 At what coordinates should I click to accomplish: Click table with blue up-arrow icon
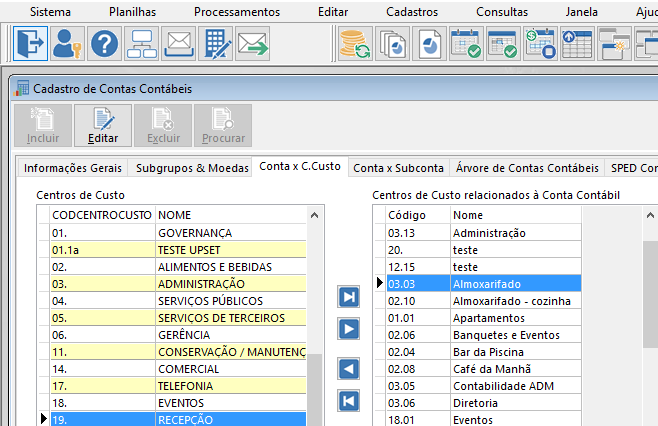coord(577,43)
